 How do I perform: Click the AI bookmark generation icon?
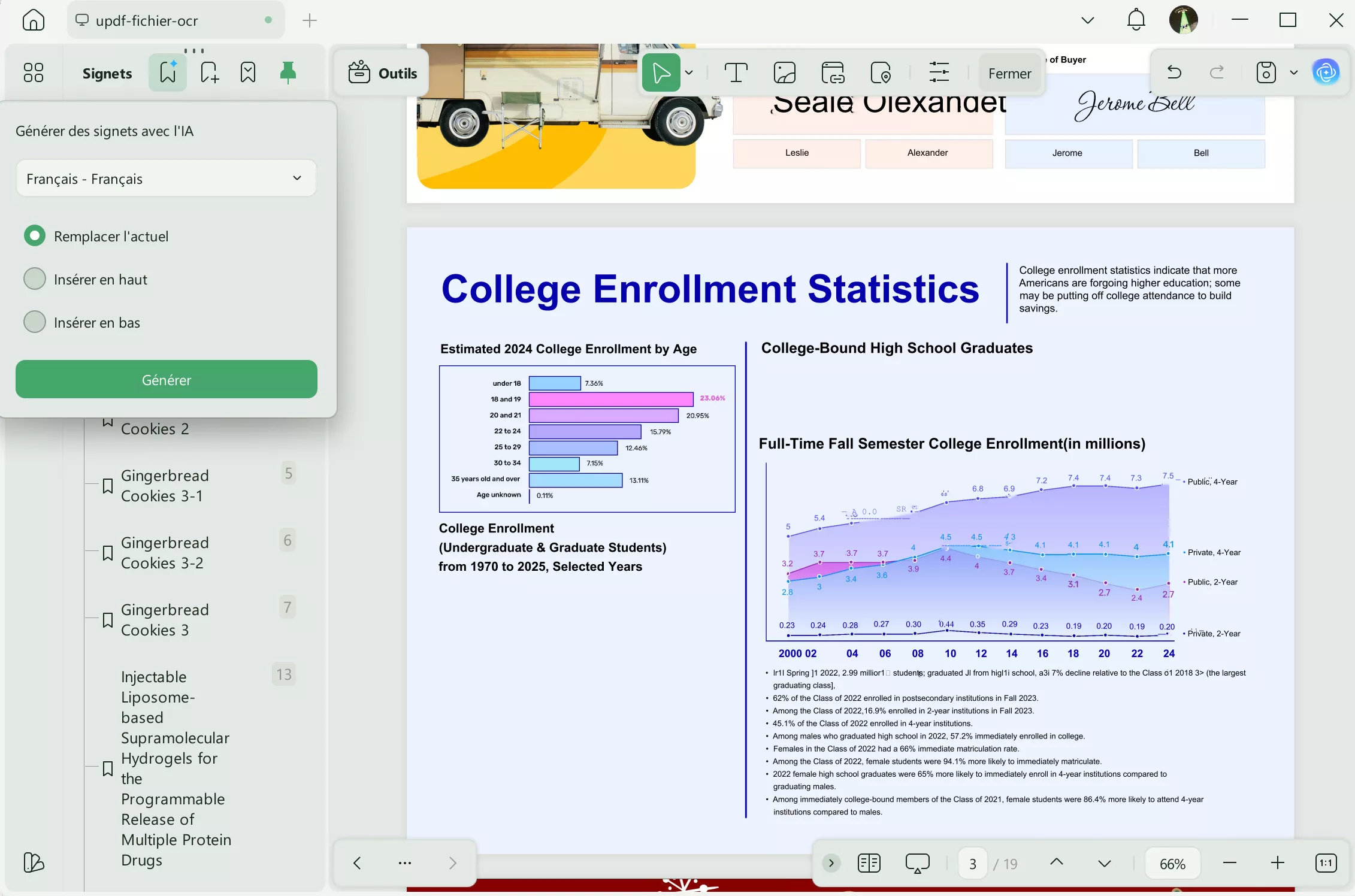point(168,72)
